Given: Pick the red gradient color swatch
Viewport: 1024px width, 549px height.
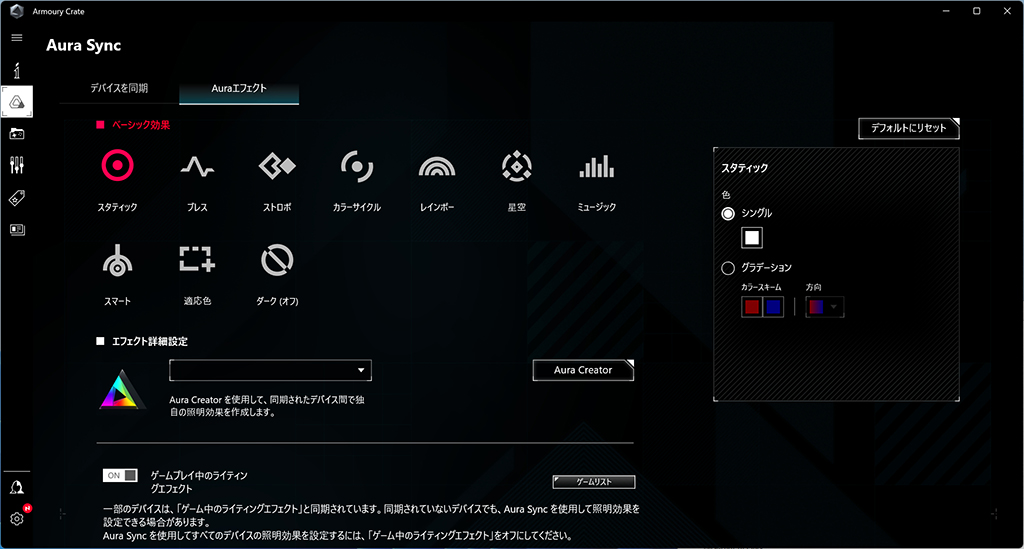Looking at the screenshot, I should (x=752, y=307).
